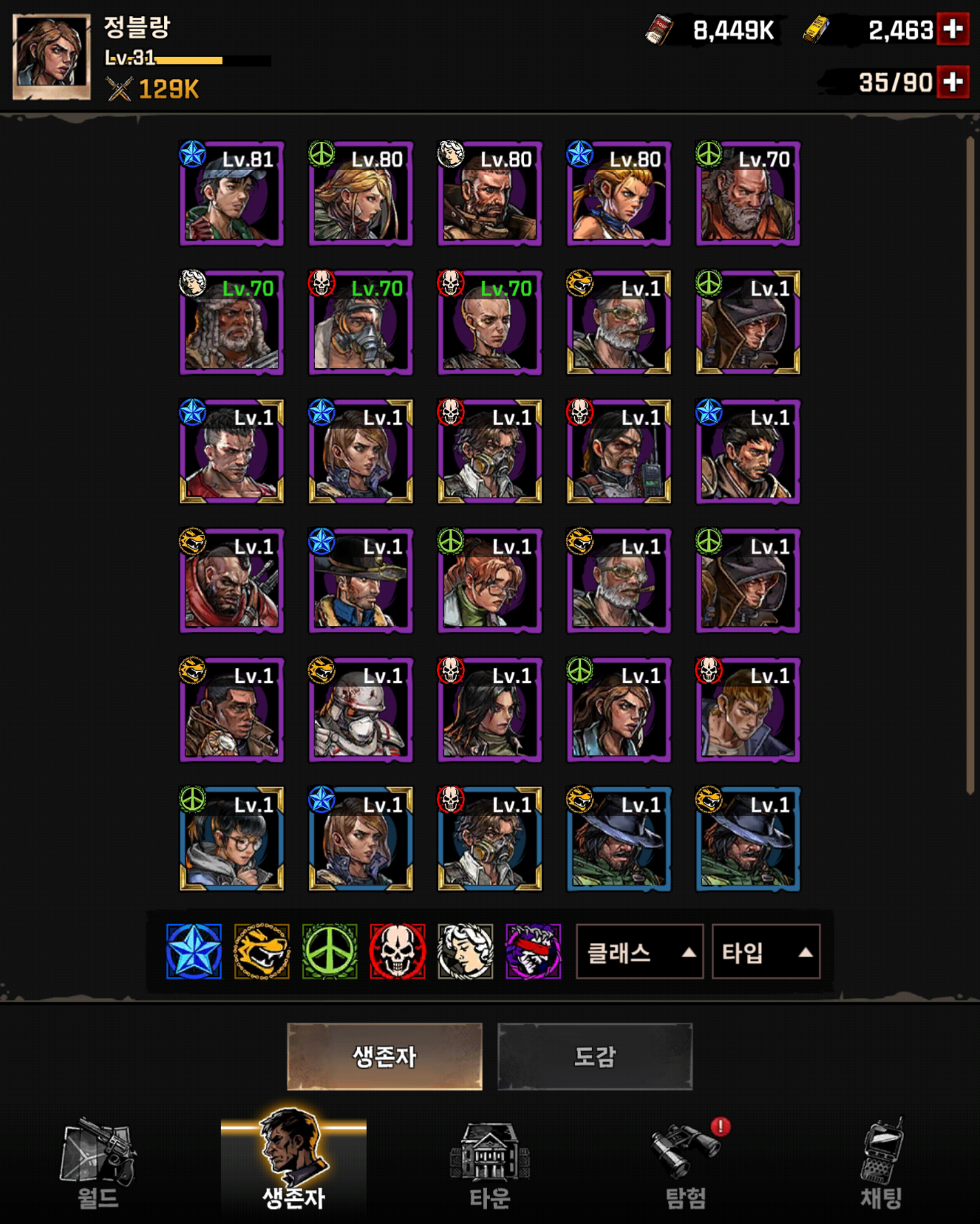This screenshot has height=1224, width=980.
Task: Toggle the yellow tiger faction filter
Action: pyautogui.click(x=262, y=951)
